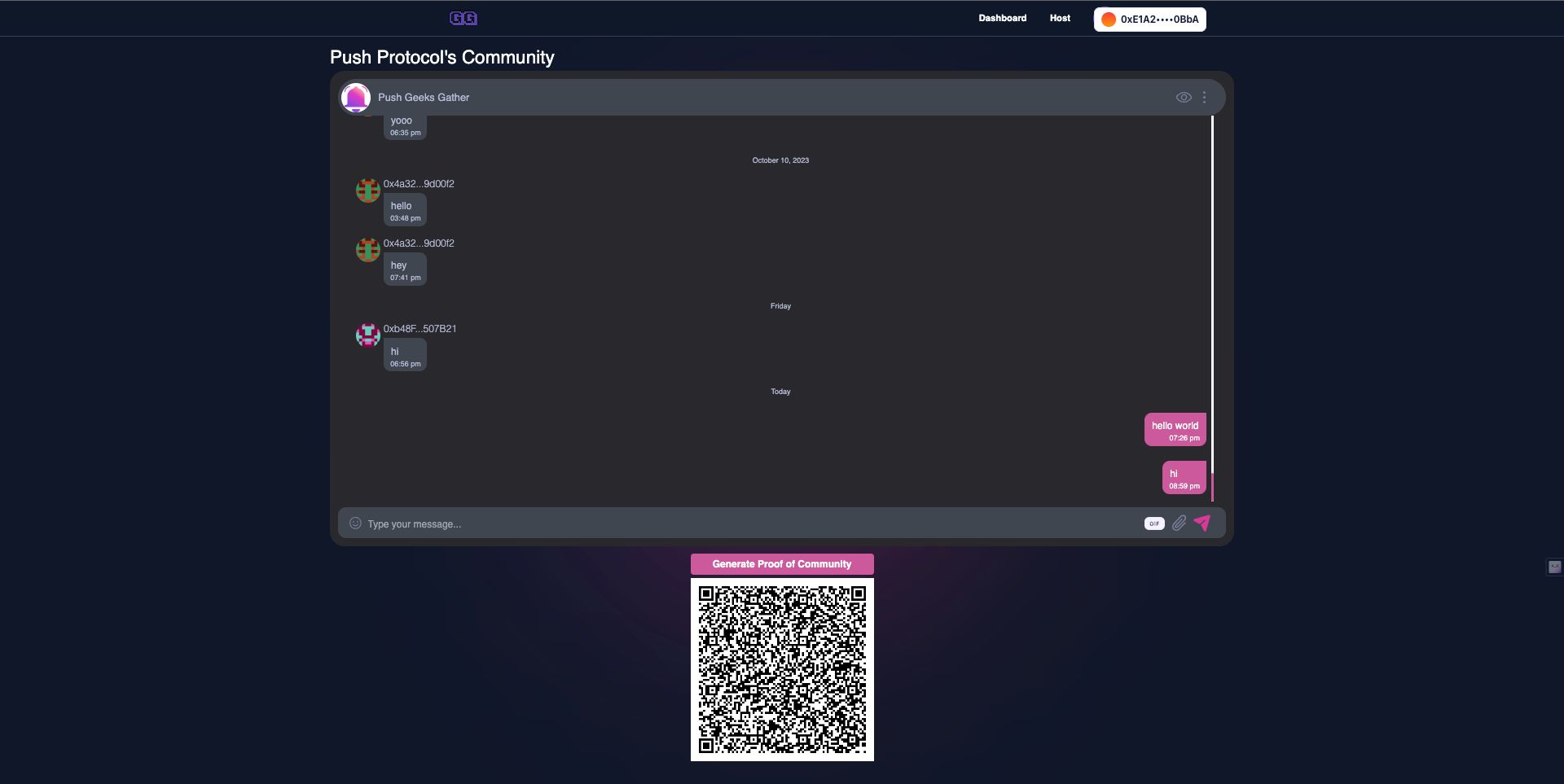This screenshot has height=784, width=1564.
Task: Select the 'hi' message at 06:56 pm
Action: click(x=405, y=356)
